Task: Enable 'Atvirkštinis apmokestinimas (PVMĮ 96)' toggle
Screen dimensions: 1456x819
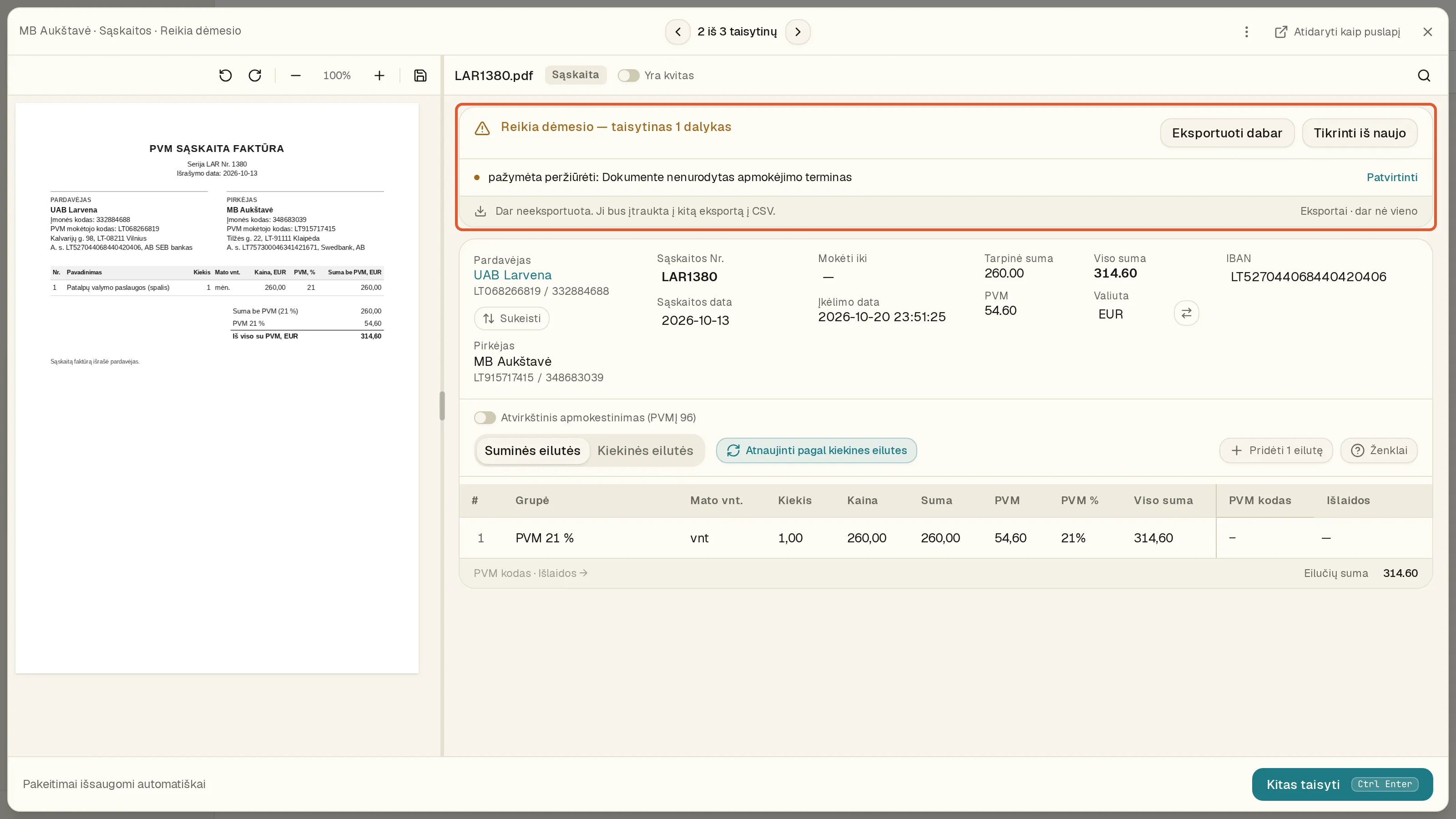Action: pos(485,417)
